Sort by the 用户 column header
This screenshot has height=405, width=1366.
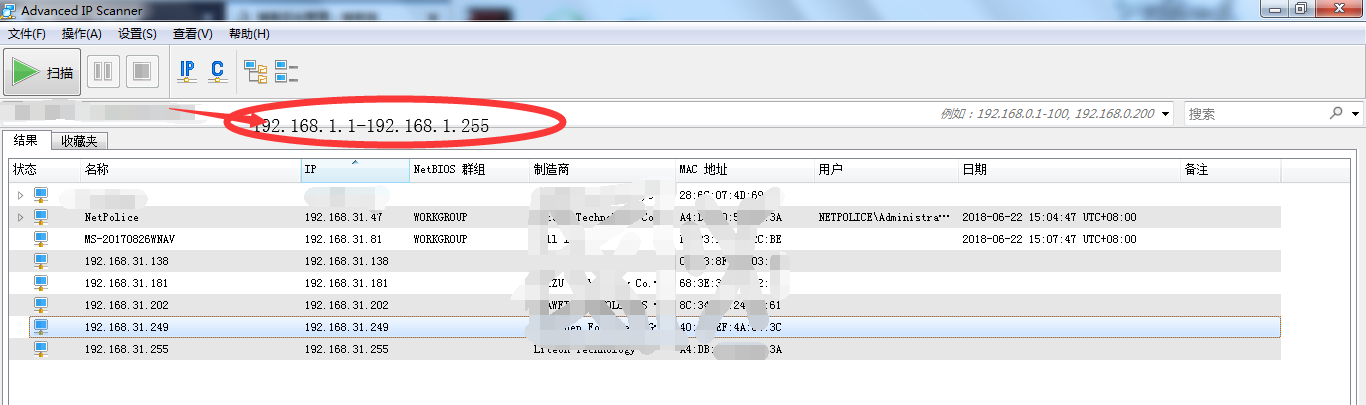(x=886, y=170)
